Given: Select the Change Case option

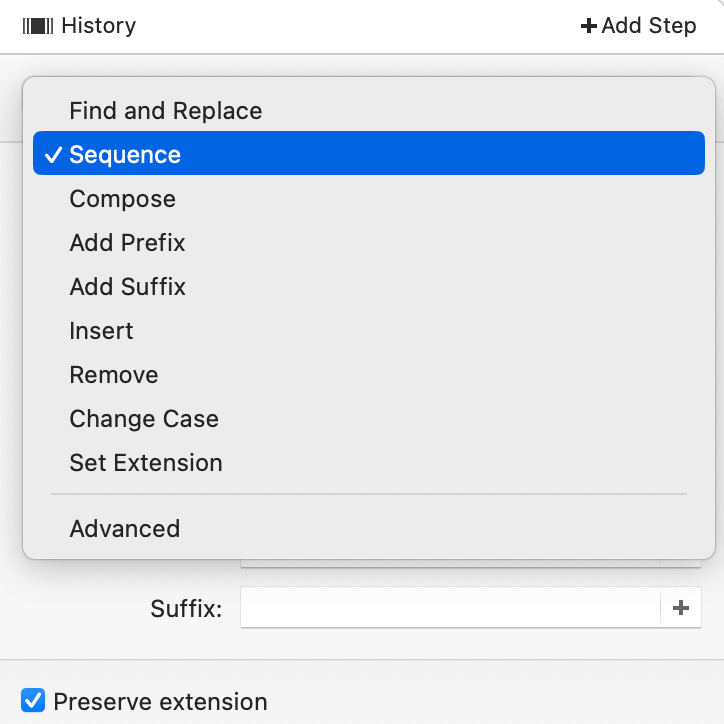Looking at the screenshot, I should point(144,419).
